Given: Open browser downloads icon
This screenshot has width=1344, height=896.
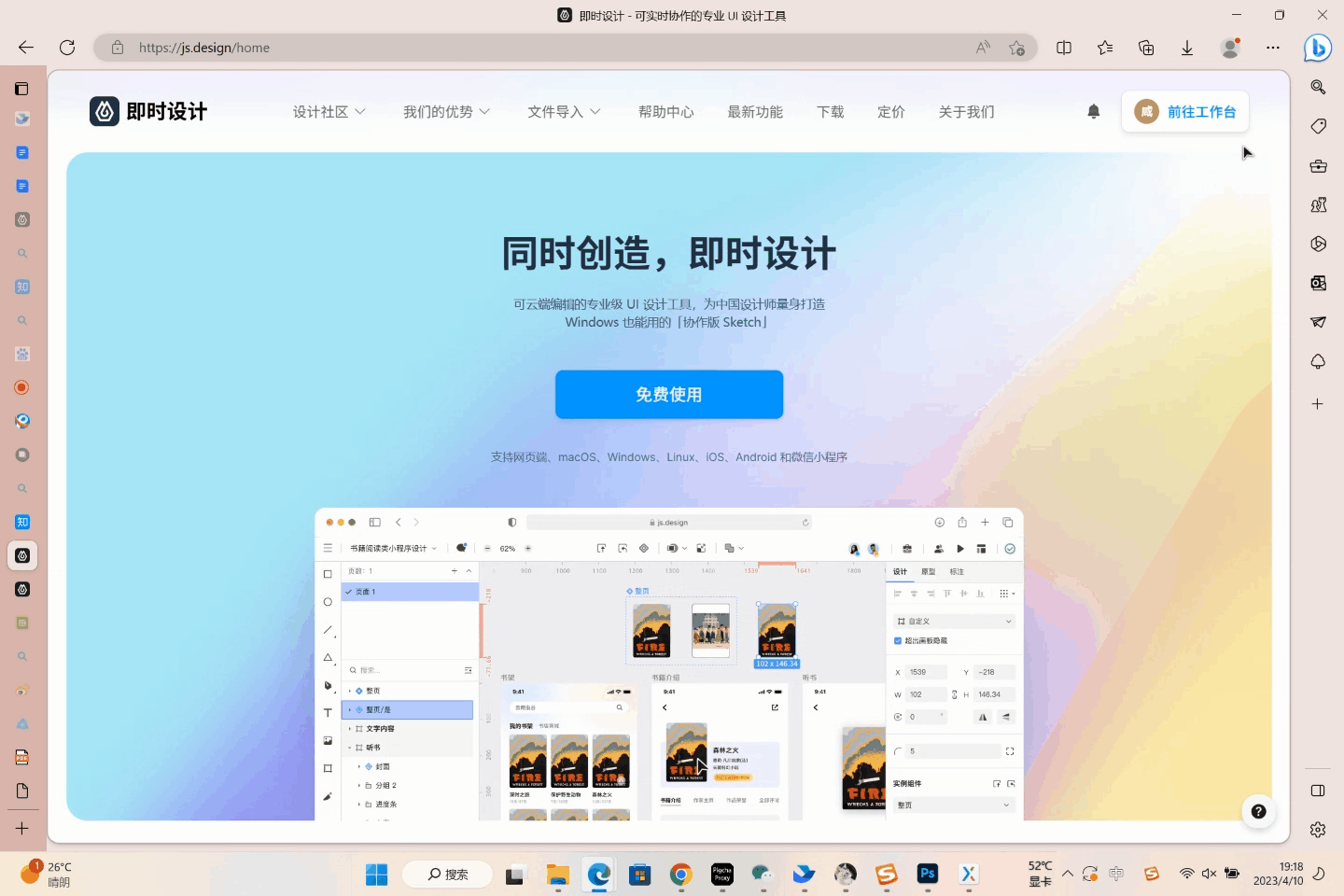Looking at the screenshot, I should pyautogui.click(x=1187, y=48).
